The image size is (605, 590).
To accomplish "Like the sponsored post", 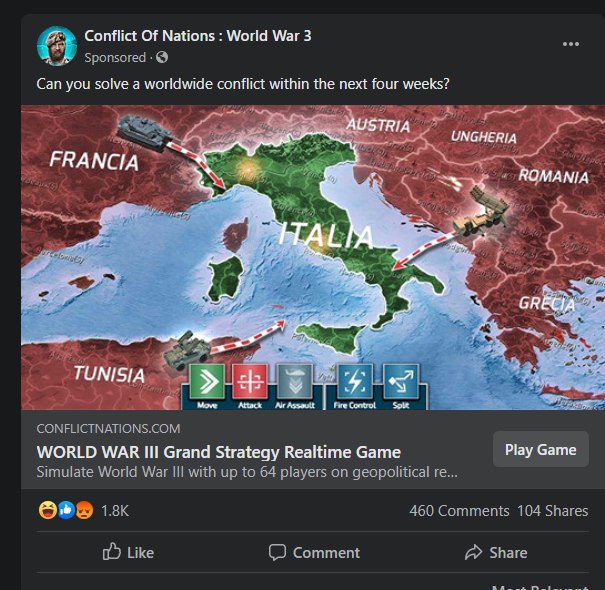I will pos(128,552).
